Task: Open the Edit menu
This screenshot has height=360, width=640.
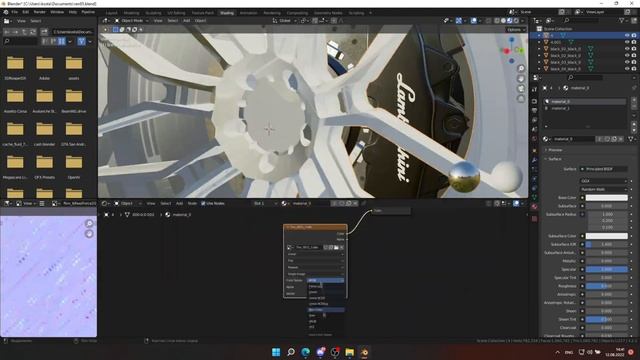Action: point(26,12)
